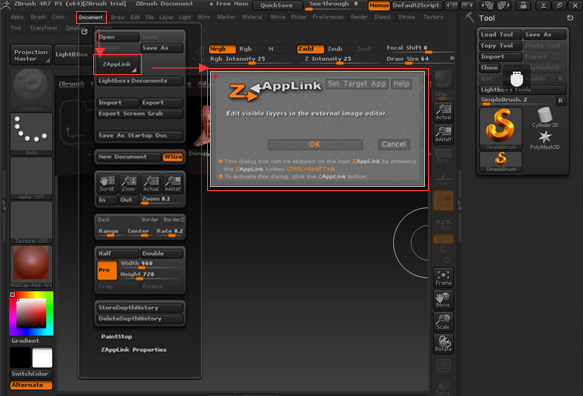Open Lightbox Documents in Document palette
Screen dimensions: 583x396
tap(140, 81)
